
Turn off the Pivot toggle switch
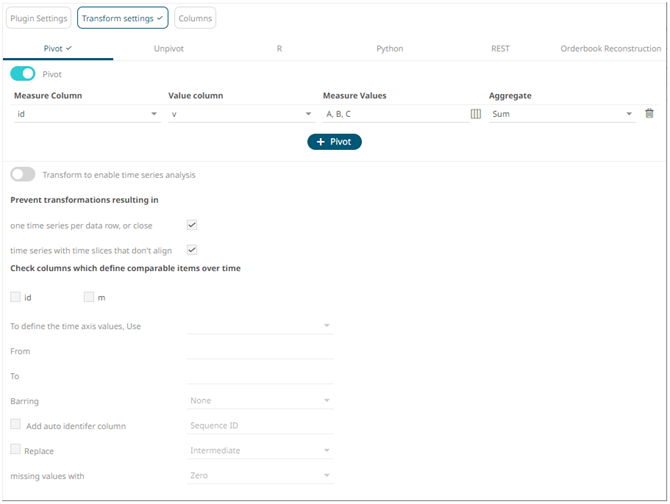(23, 74)
